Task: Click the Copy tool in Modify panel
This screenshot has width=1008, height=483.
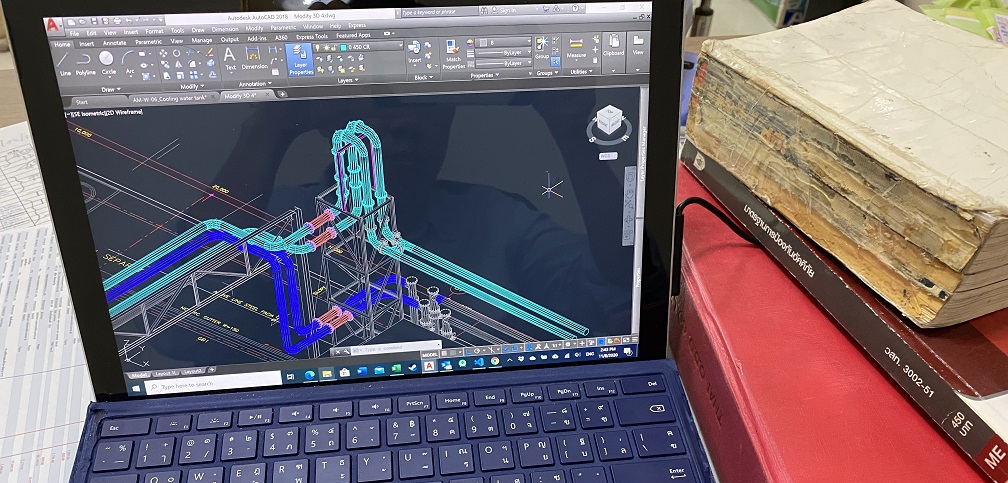Action: [165, 64]
